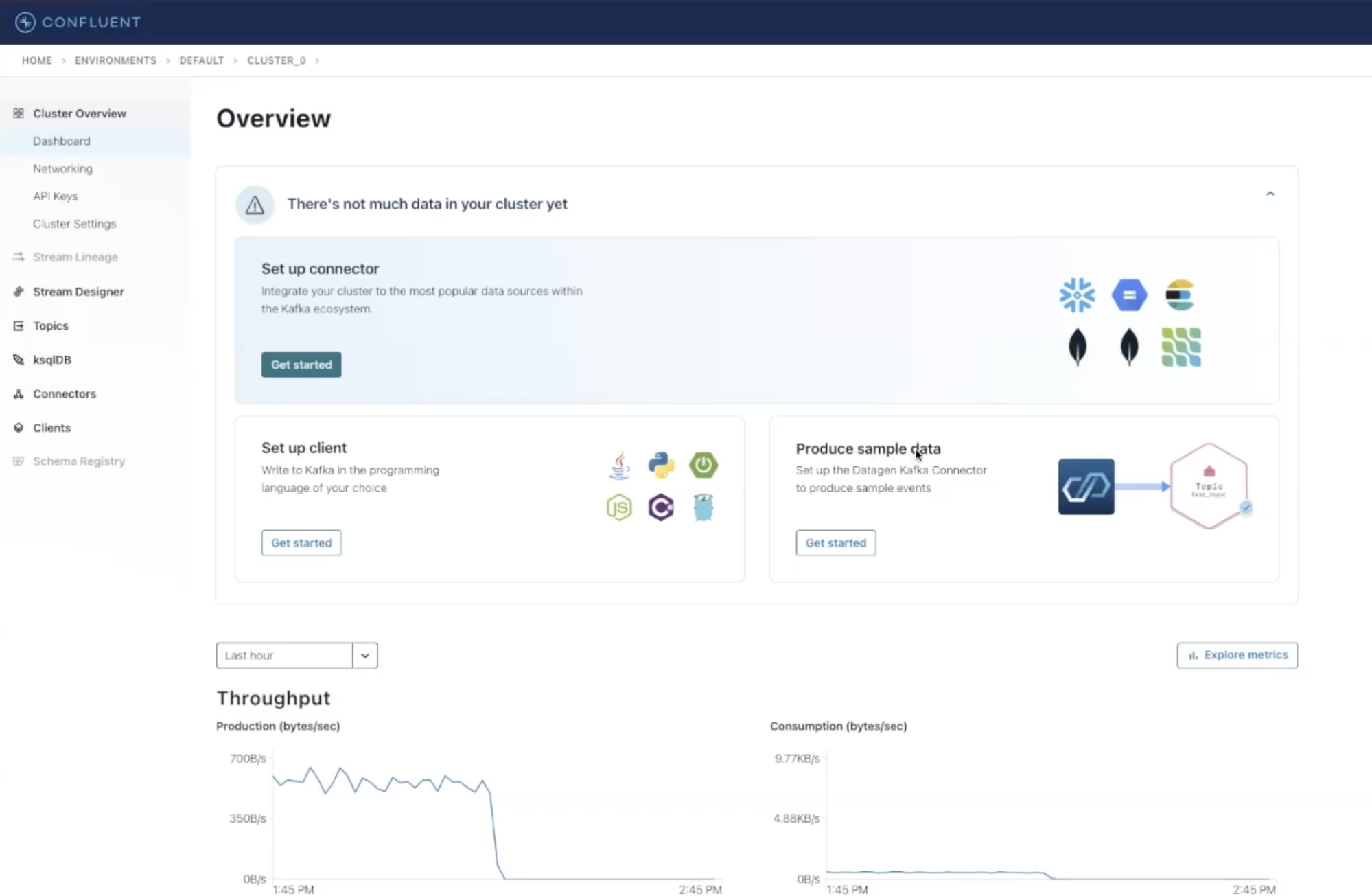This screenshot has height=896, width=1372.
Task: Click the Datagen connector square icon
Action: [1086, 487]
